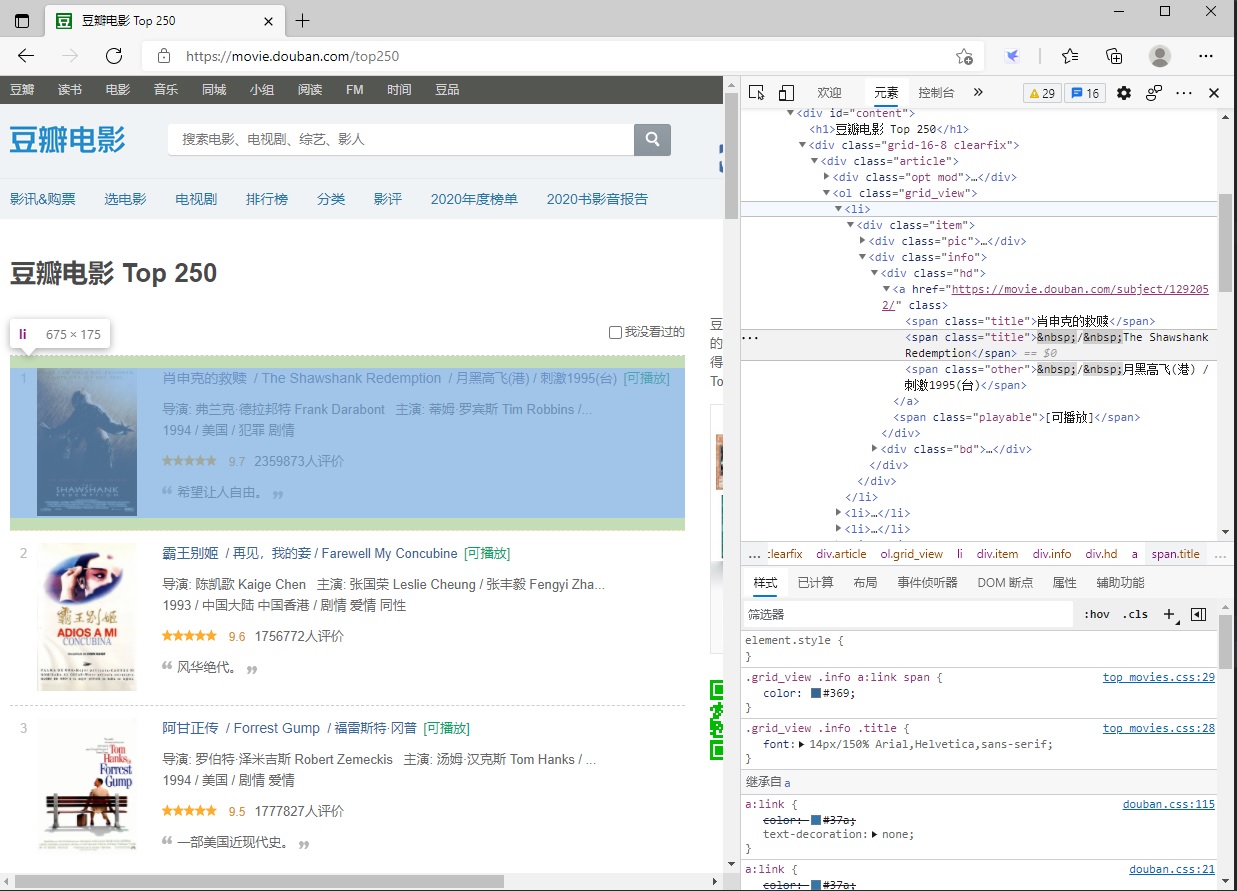Open the 2020年度榜单 link
Viewport: 1237px width, 891px height.
tap(474, 199)
